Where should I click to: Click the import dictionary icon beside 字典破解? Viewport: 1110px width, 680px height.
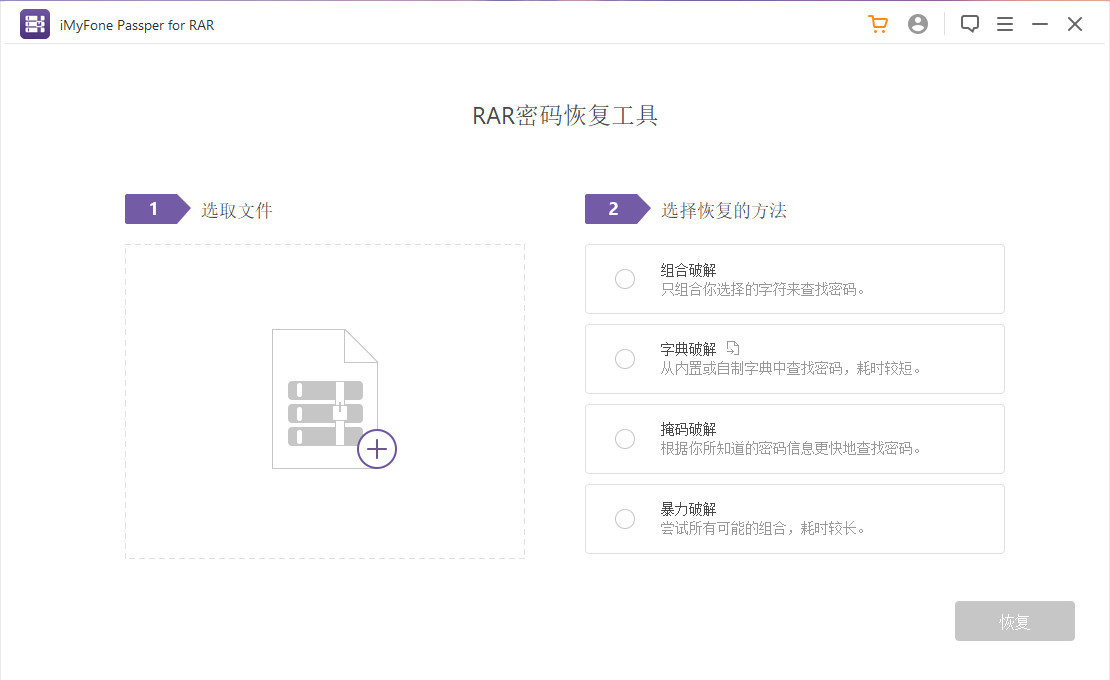point(733,348)
